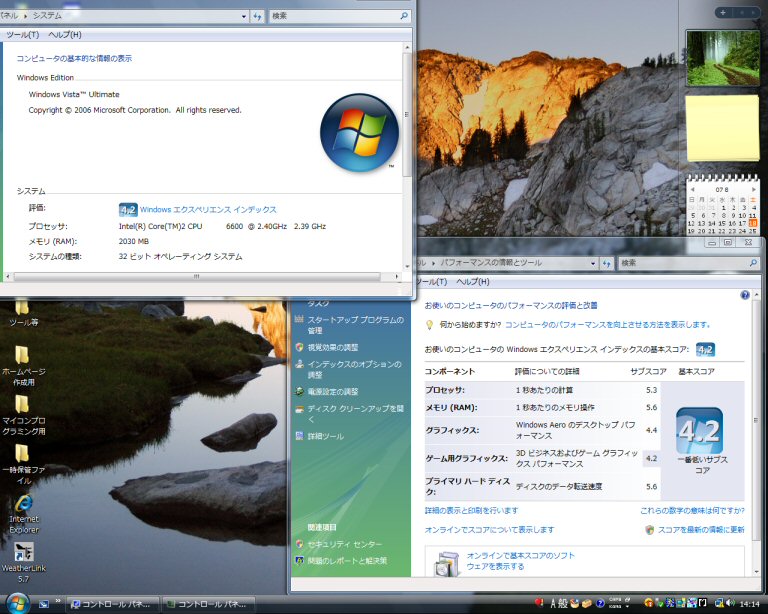The image size is (768, 614).
Task: Open 問題のレポートと解決策 related link
Action: coord(347,561)
